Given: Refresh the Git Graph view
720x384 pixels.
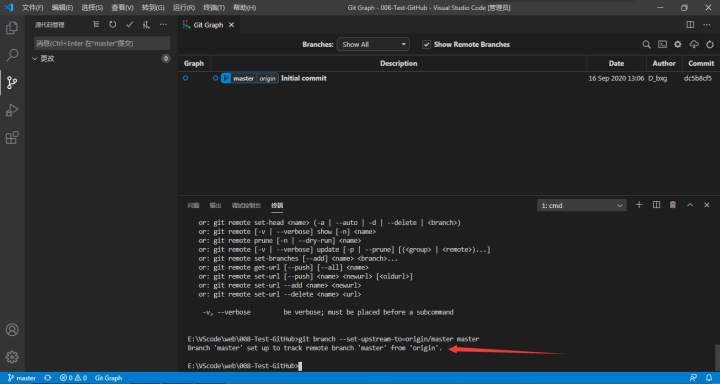Looking at the screenshot, I should coord(710,45).
